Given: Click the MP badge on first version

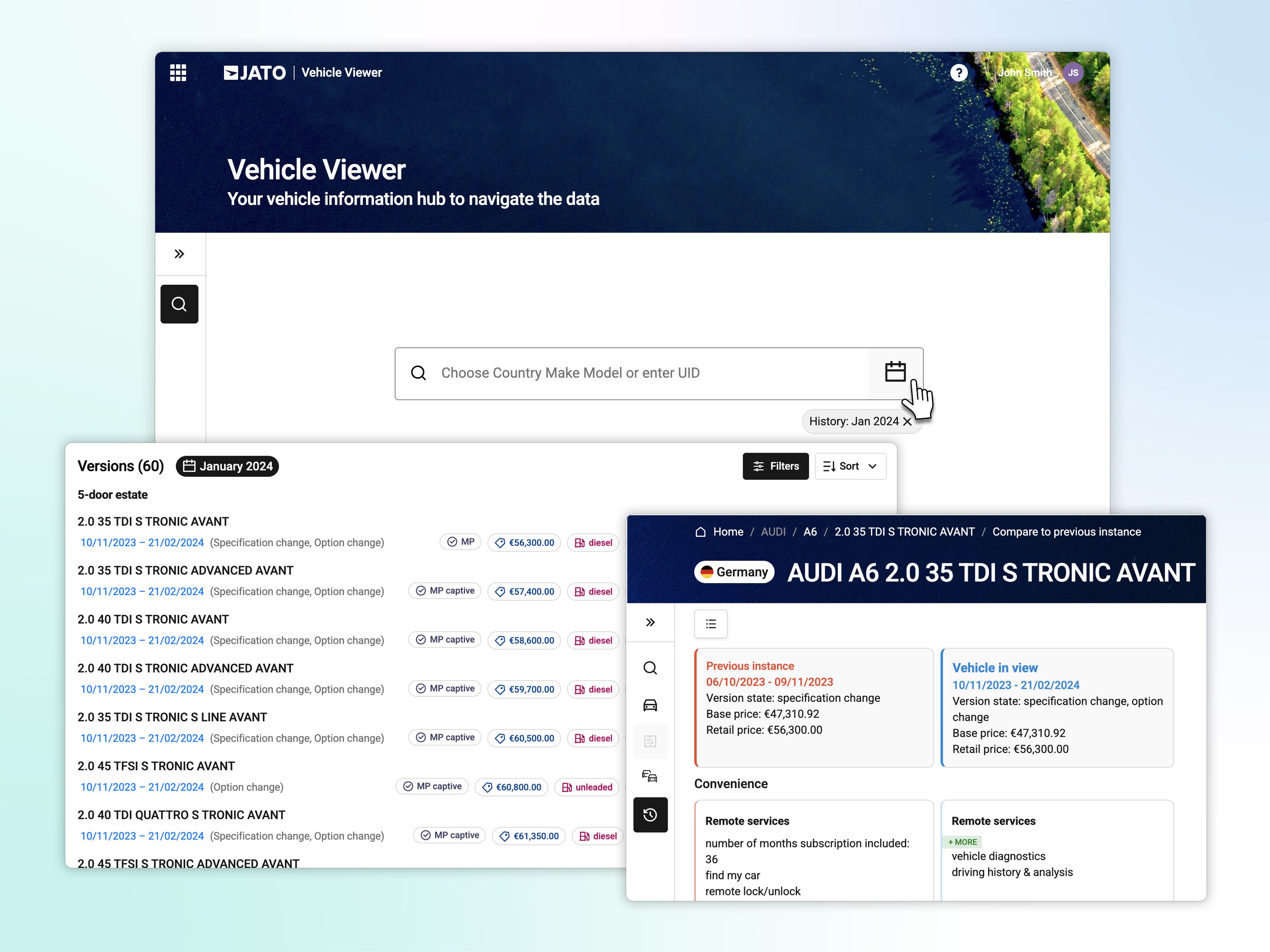Looking at the screenshot, I should click(460, 542).
